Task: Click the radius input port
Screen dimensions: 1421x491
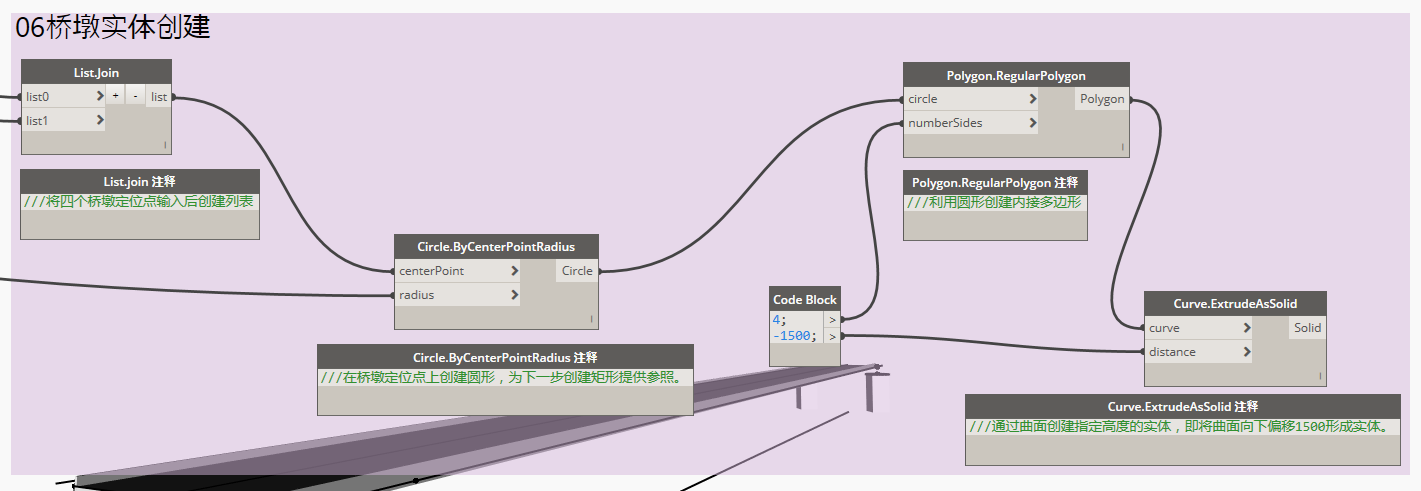Action: (x=458, y=294)
